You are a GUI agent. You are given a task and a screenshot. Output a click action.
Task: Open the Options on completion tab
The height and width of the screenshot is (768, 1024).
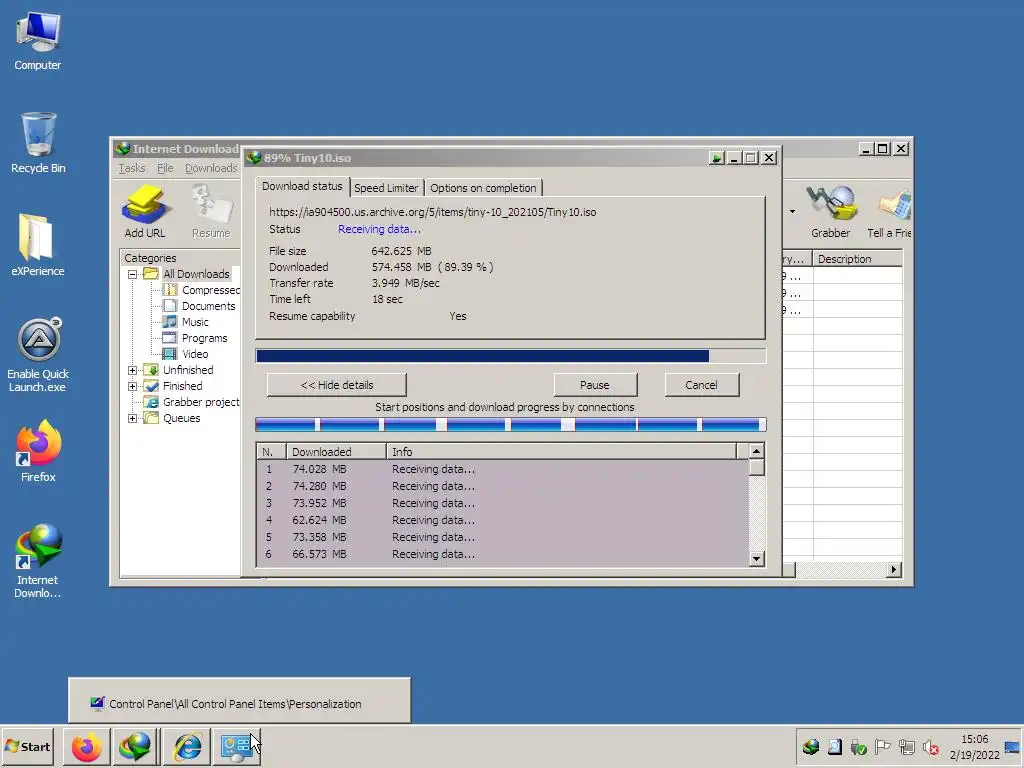[483, 188]
